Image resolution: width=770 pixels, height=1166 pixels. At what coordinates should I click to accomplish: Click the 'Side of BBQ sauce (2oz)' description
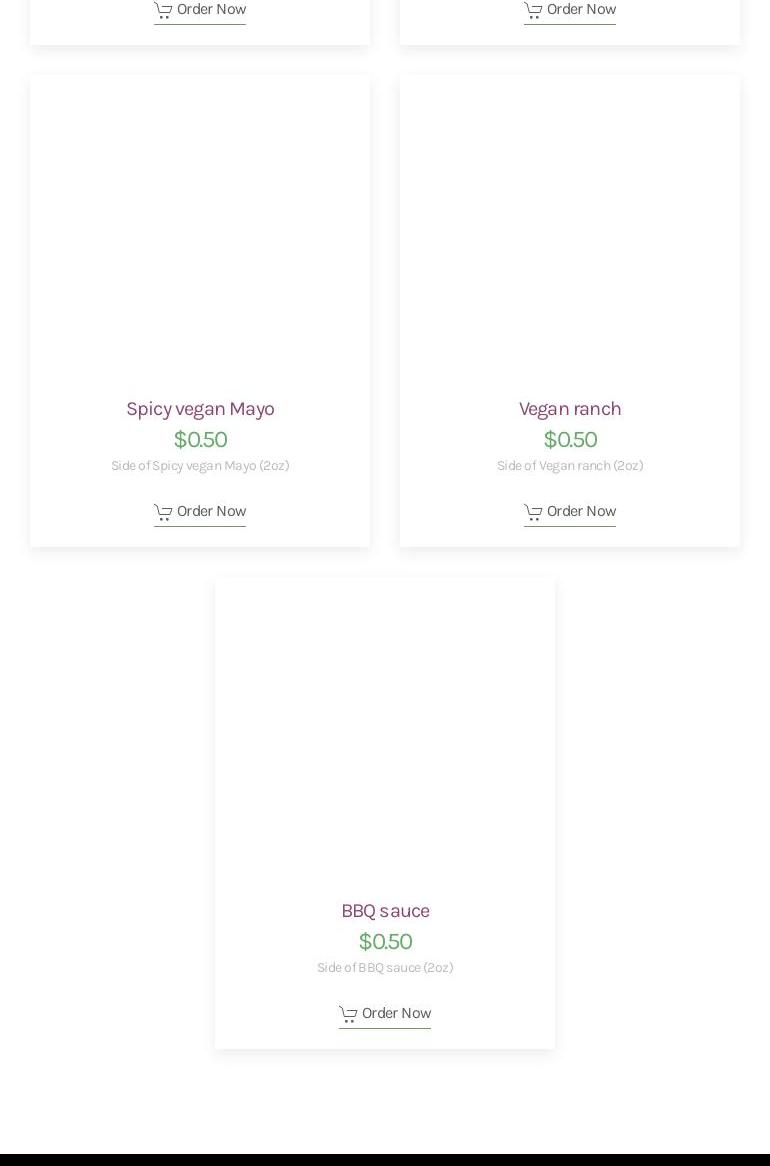pos(385,968)
